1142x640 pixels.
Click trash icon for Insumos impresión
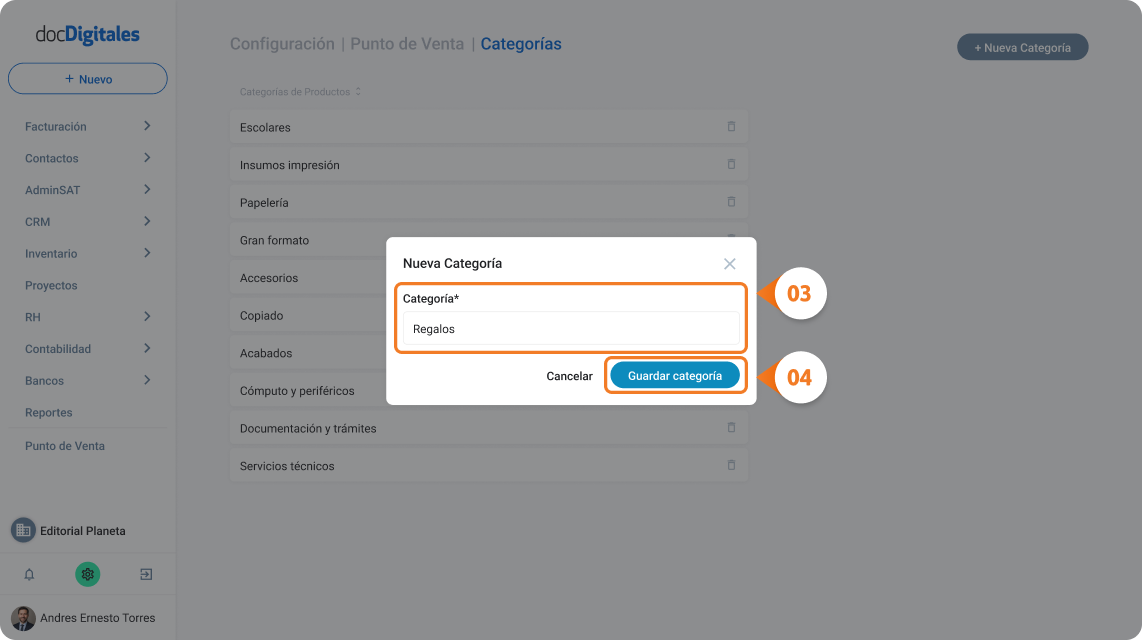pyautogui.click(x=731, y=165)
